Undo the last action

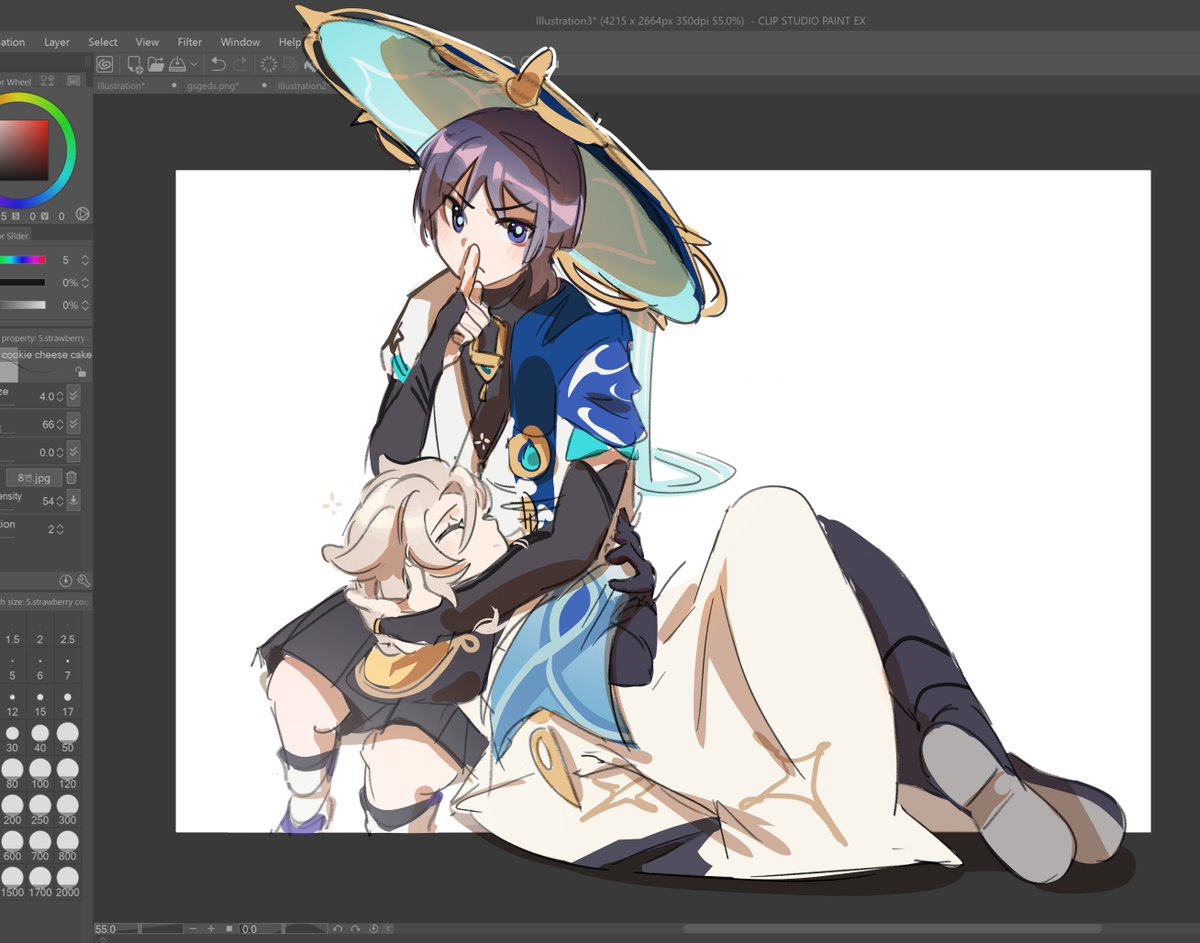pyautogui.click(x=217, y=64)
